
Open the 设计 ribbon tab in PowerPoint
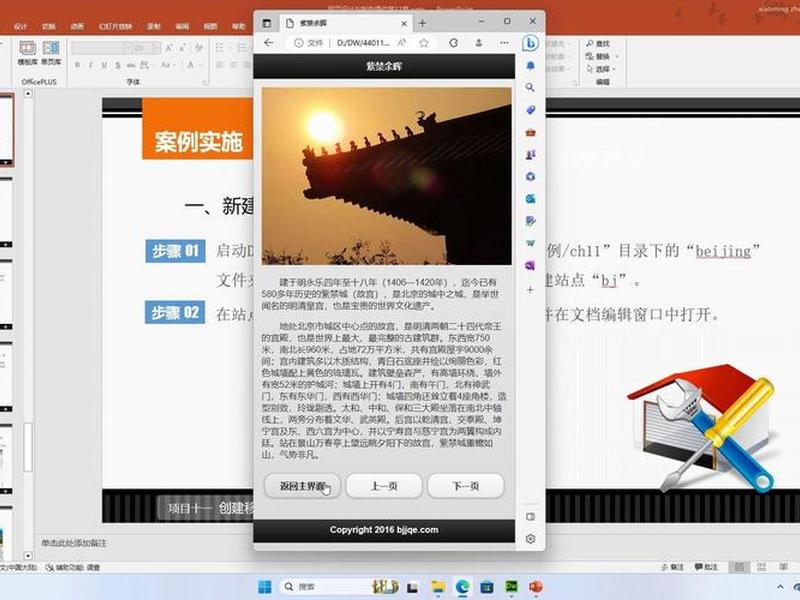pyautogui.click(x=20, y=26)
